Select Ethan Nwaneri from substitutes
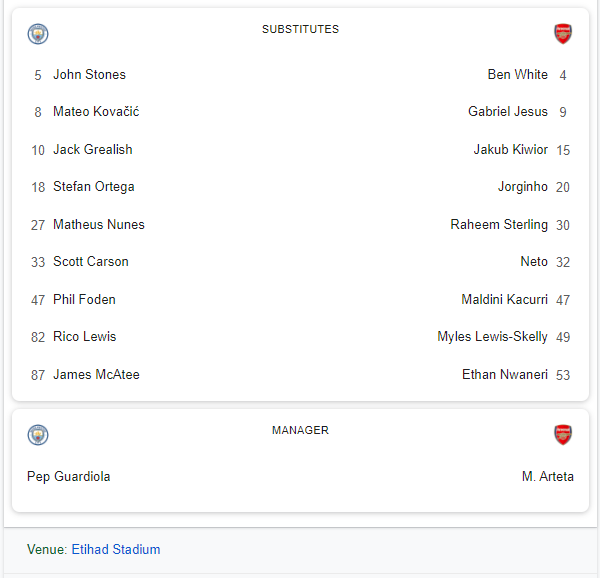The image size is (600, 578). point(505,374)
